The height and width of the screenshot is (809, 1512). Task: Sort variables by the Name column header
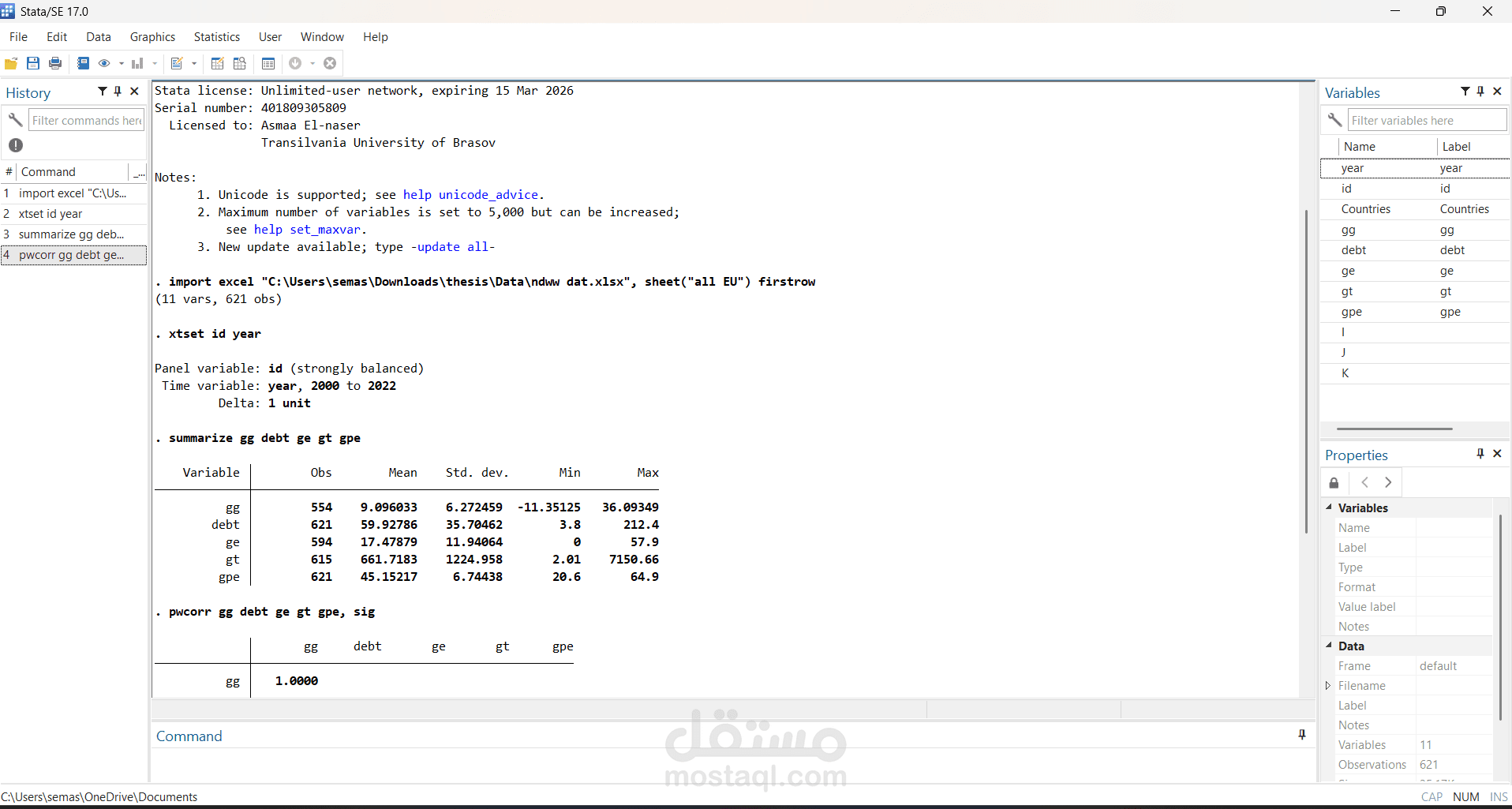tap(1387, 147)
